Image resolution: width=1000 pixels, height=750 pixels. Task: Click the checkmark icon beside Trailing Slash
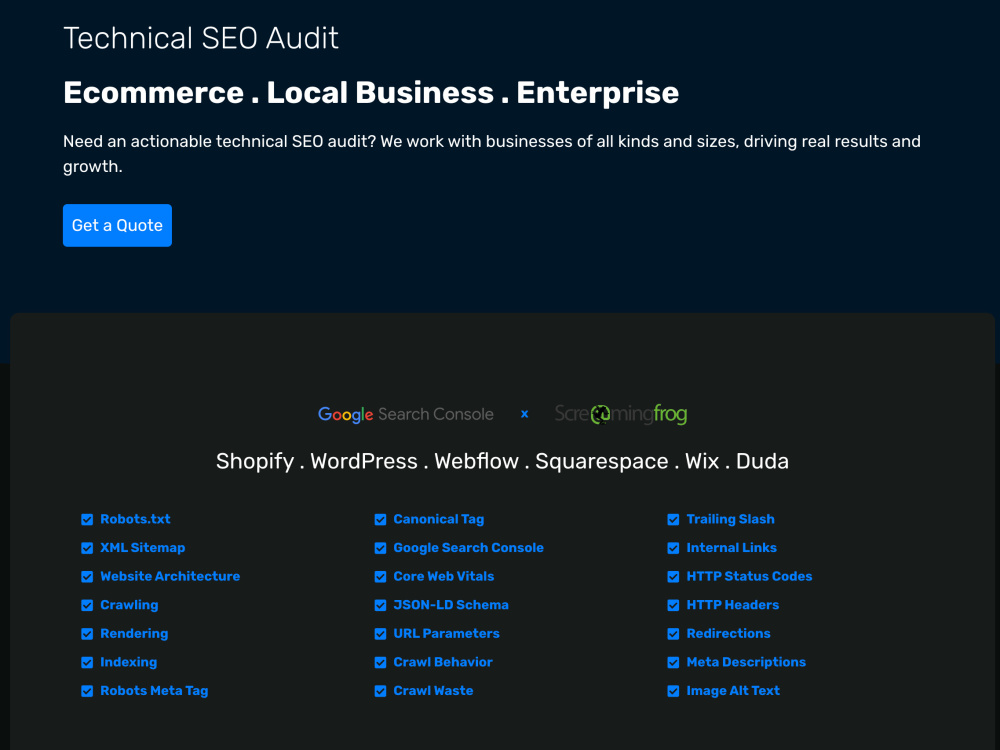(673, 520)
